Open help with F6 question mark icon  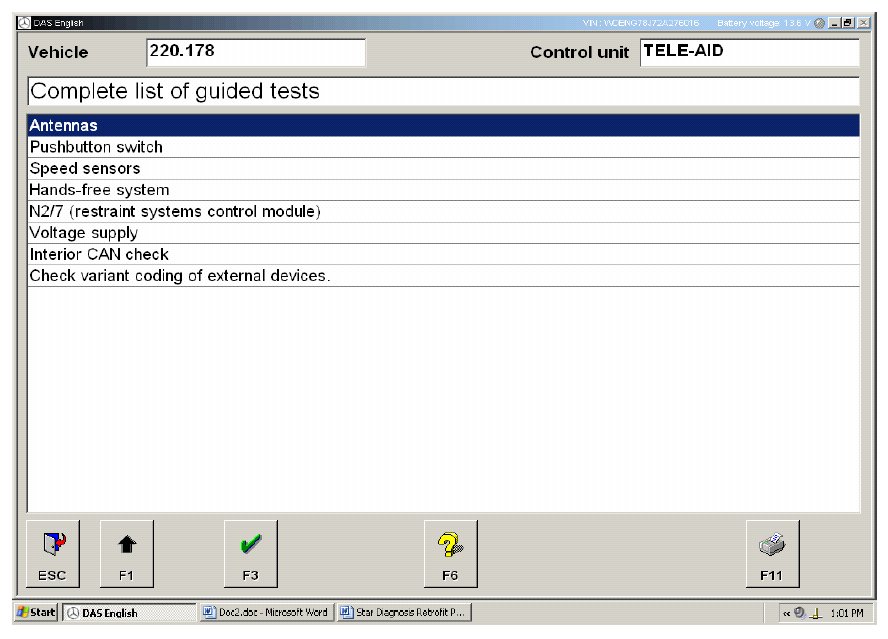450,554
